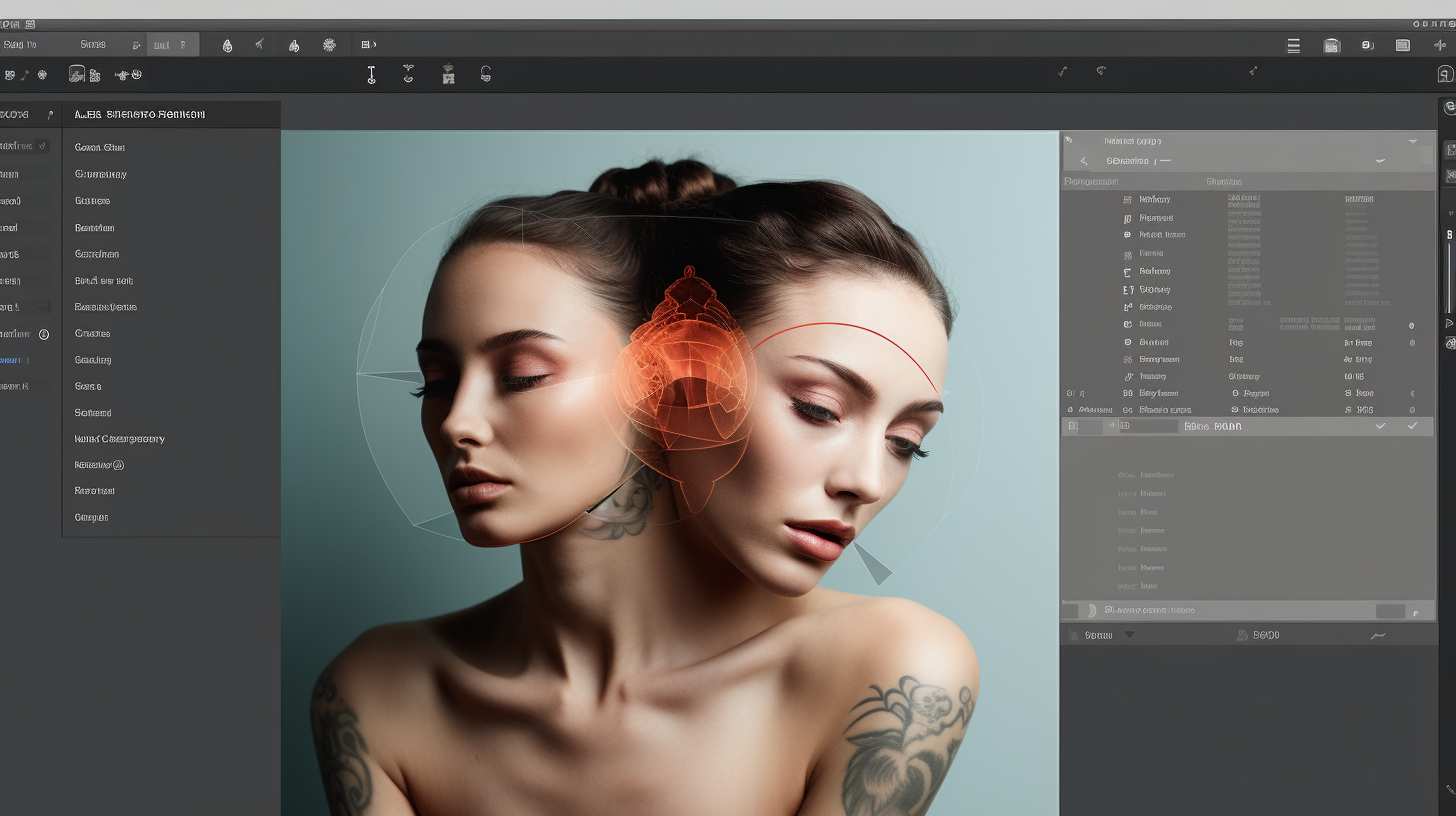Select the square stamp tool icon above canvas
The height and width of the screenshot is (816, 1456).
click(x=448, y=74)
